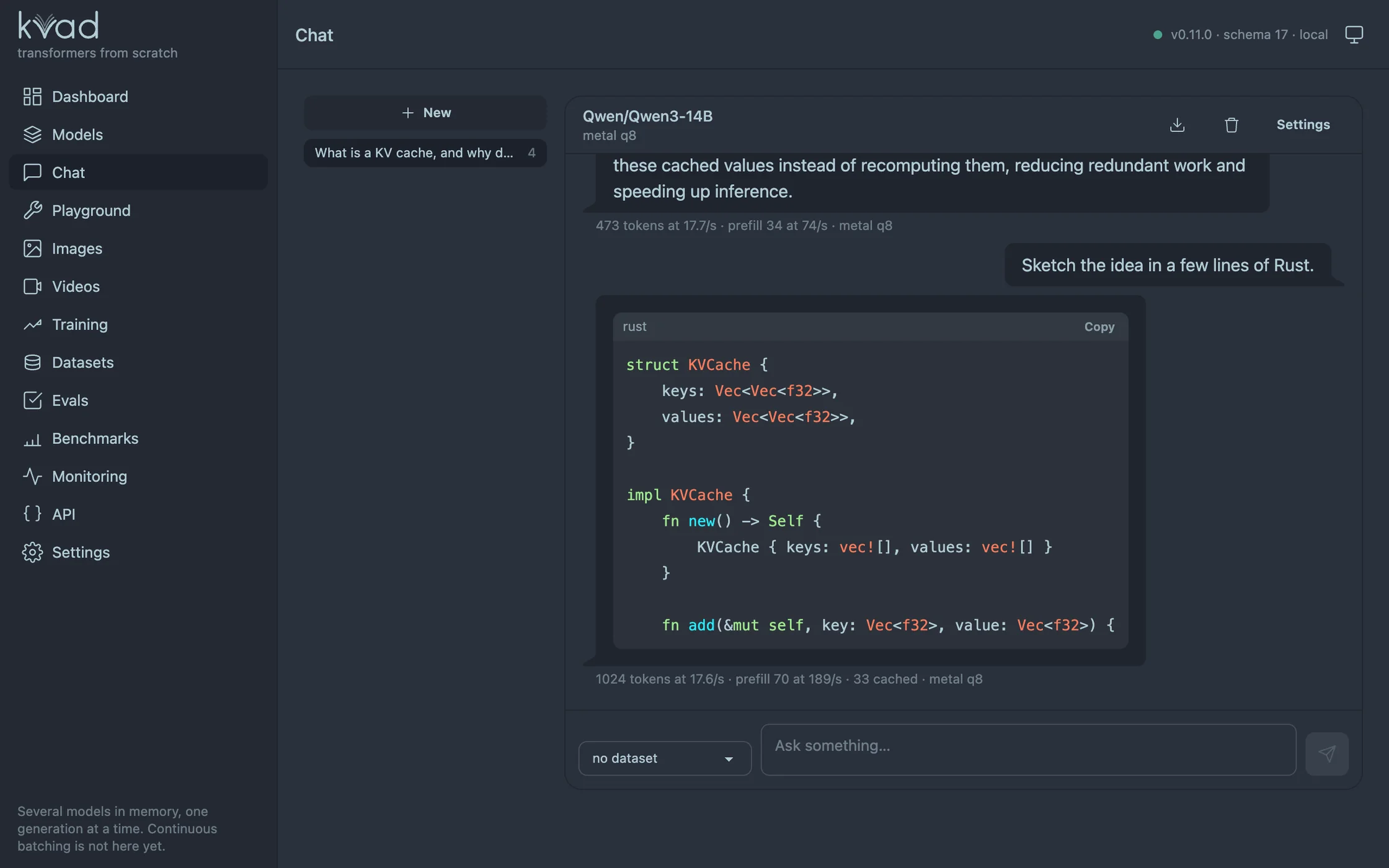The image size is (1389, 868).
Task: Delete the chat with the trash icon
Action: point(1231,125)
